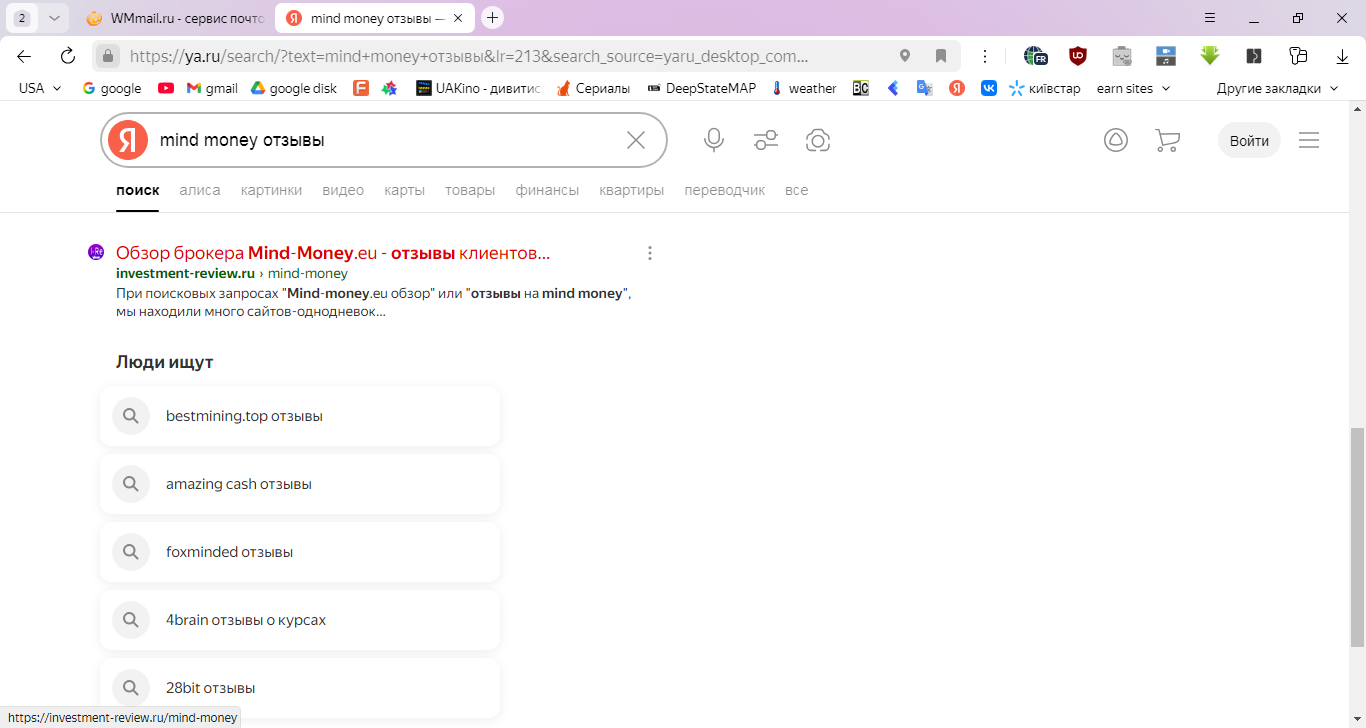The height and width of the screenshot is (728, 1366).
Task: Open the orange F bookmark icon
Action: [361, 88]
